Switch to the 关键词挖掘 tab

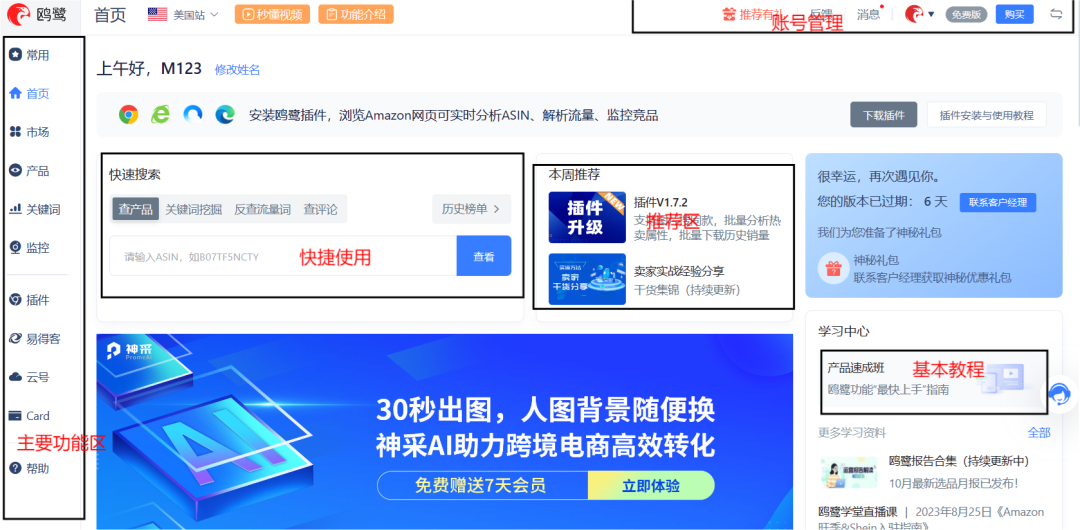[x=194, y=210]
